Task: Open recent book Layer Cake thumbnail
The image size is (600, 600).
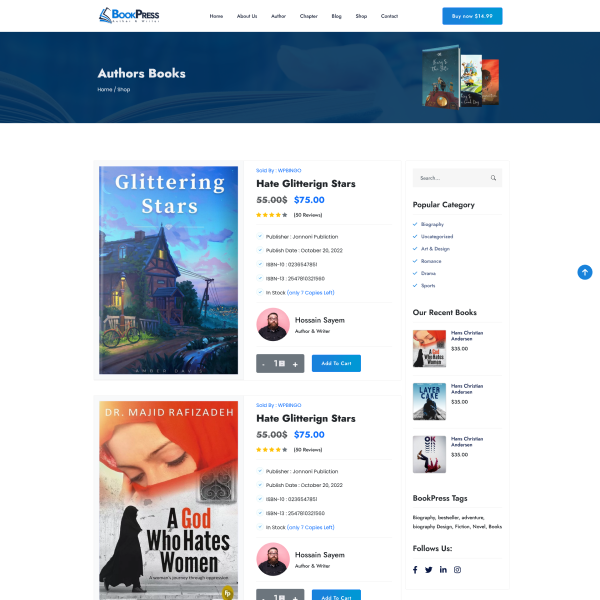Action: click(429, 401)
